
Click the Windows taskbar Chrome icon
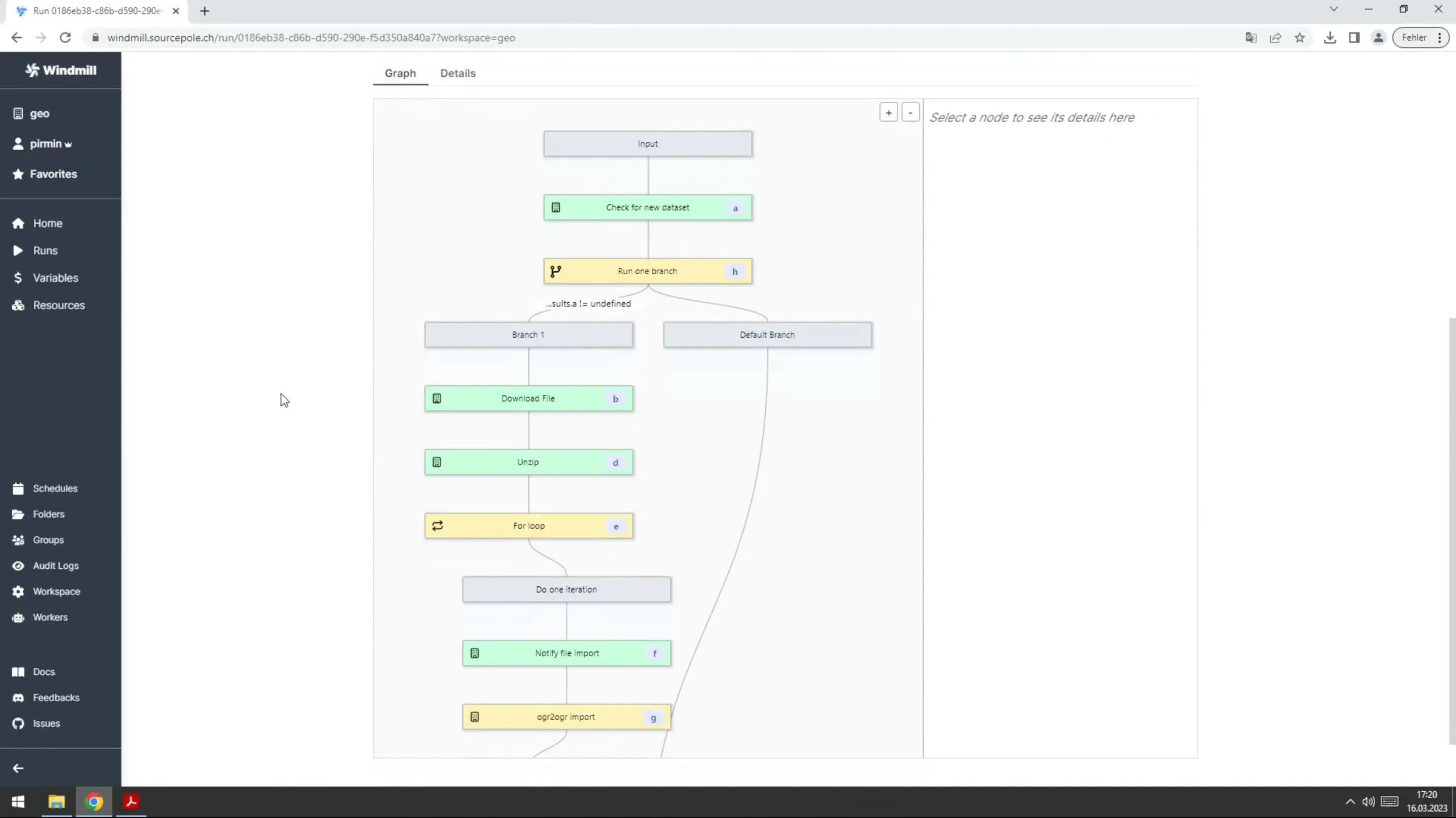[x=93, y=801]
